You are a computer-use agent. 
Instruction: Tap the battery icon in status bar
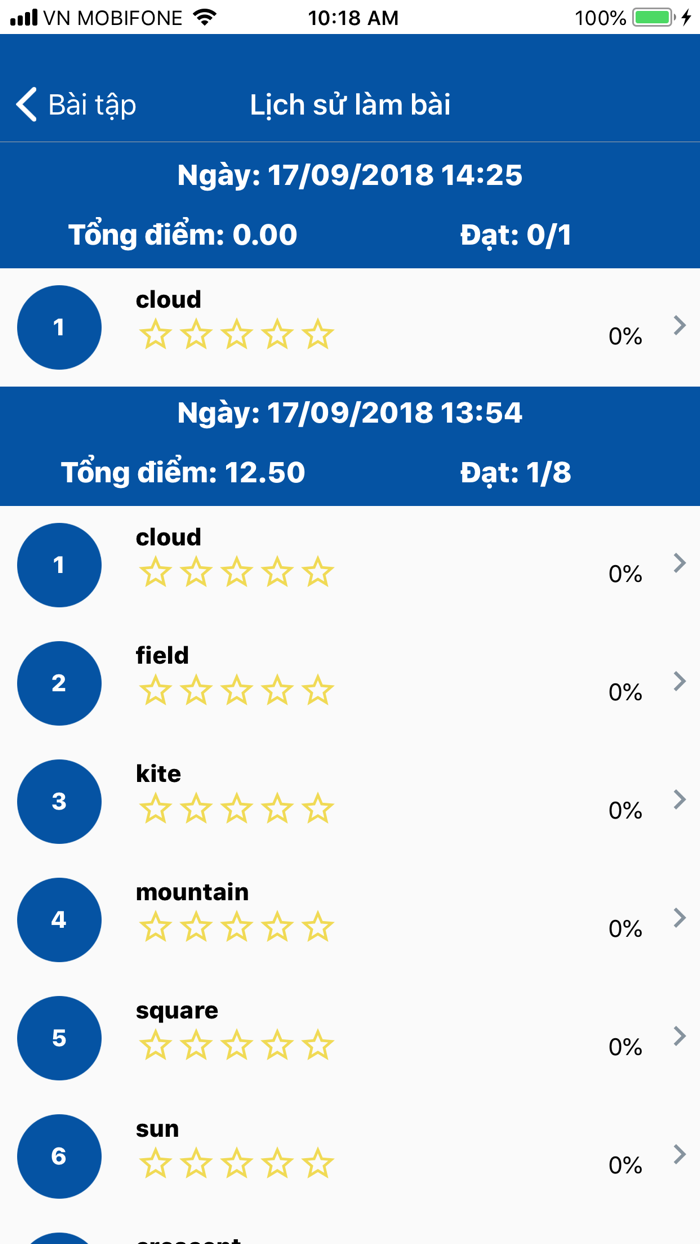tap(655, 18)
